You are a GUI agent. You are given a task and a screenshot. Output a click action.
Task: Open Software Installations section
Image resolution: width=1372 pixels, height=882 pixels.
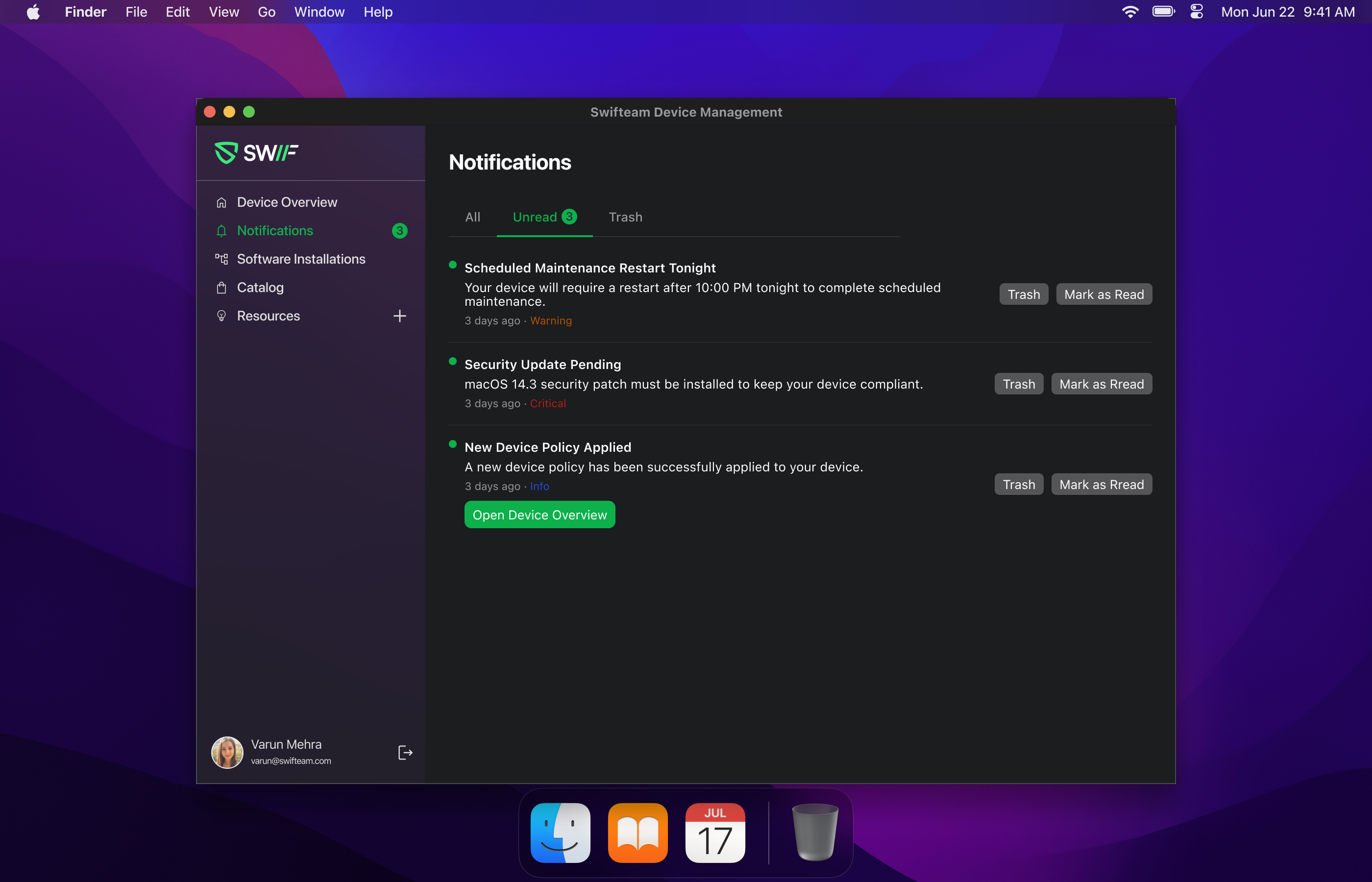point(311,259)
